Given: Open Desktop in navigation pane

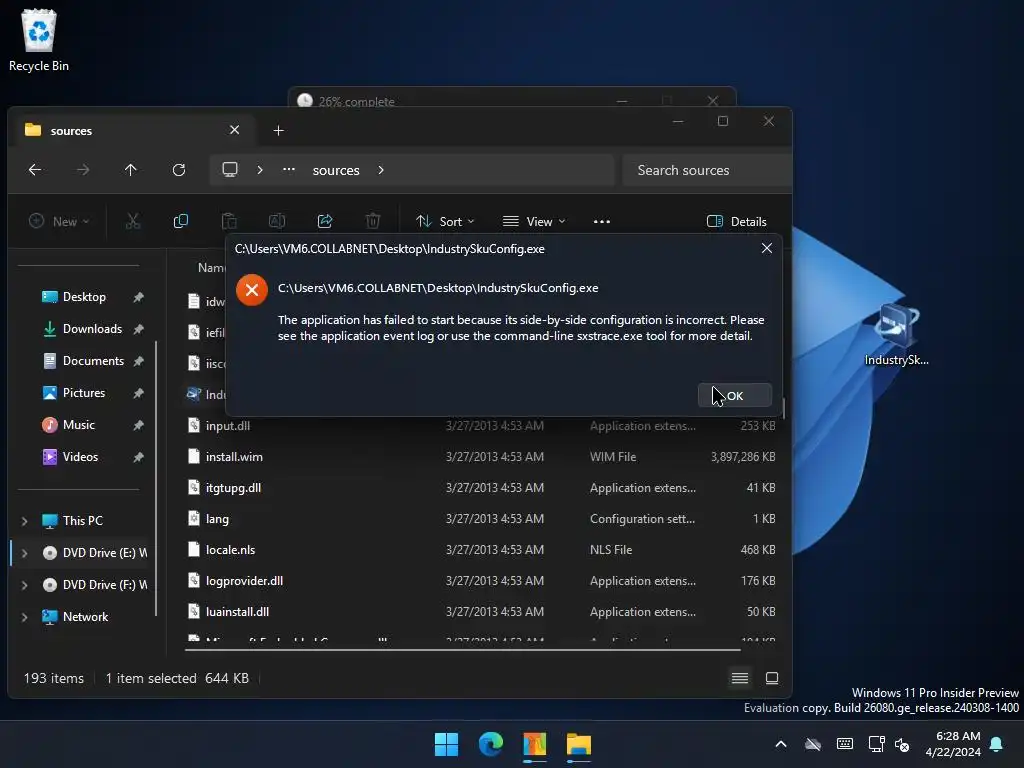Looking at the screenshot, I should pos(84,296).
